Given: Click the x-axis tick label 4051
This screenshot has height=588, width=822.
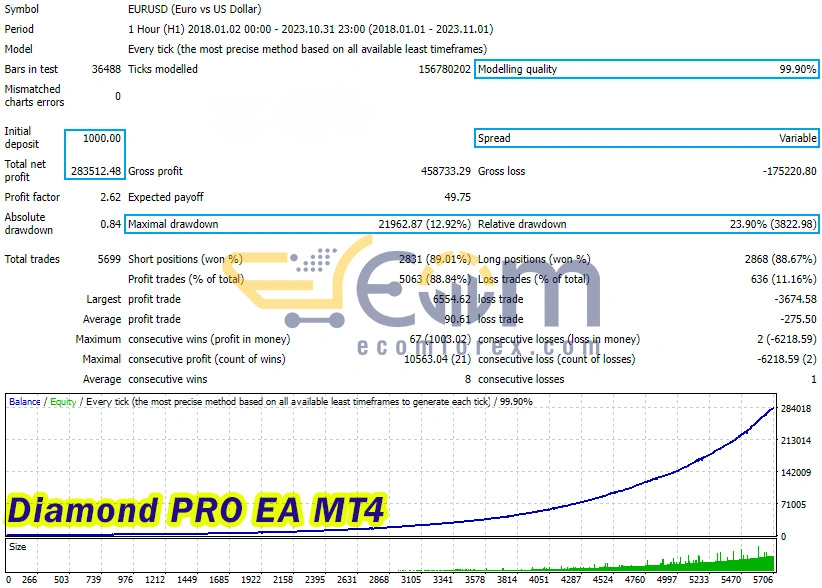Looking at the screenshot, I should 538,579.
